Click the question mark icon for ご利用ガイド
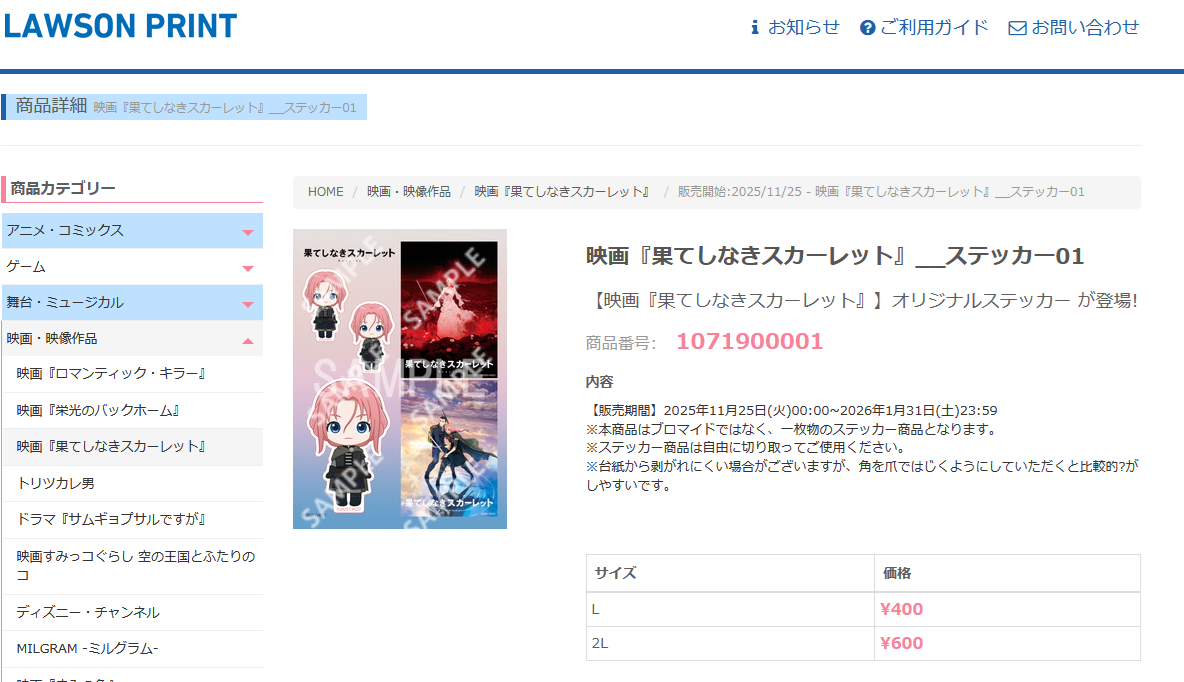Viewport: 1184px width, 682px height. pyautogui.click(x=867, y=28)
